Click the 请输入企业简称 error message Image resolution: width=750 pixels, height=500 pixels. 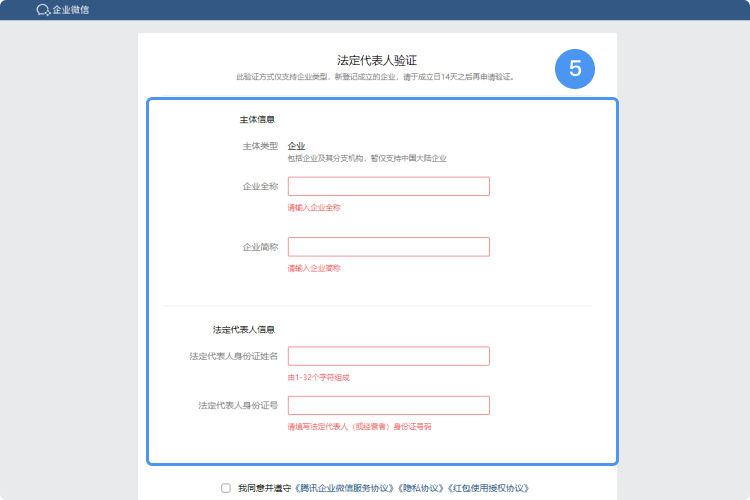click(x=314, y=268)
